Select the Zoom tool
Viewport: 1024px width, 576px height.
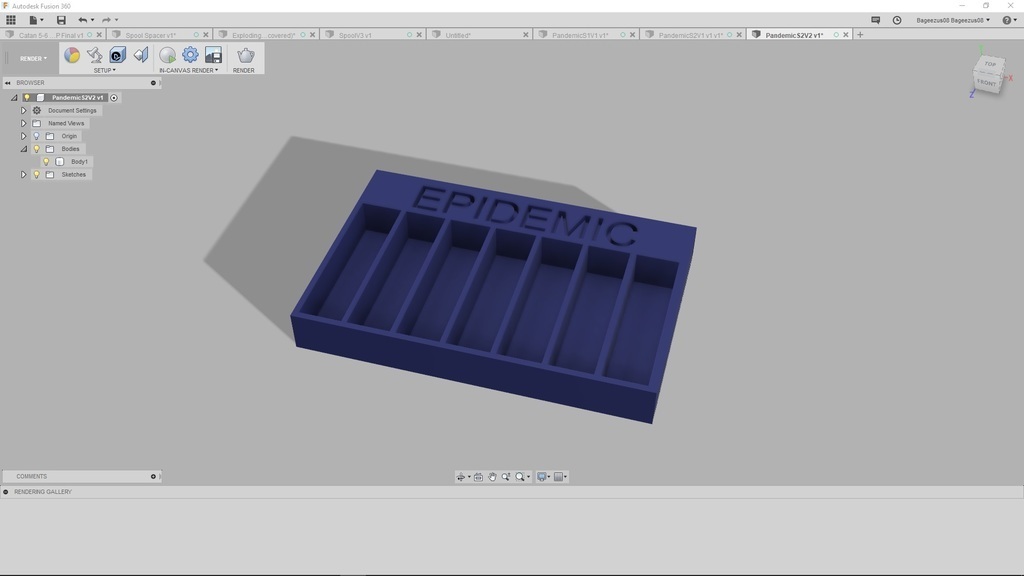pos(505,477)
